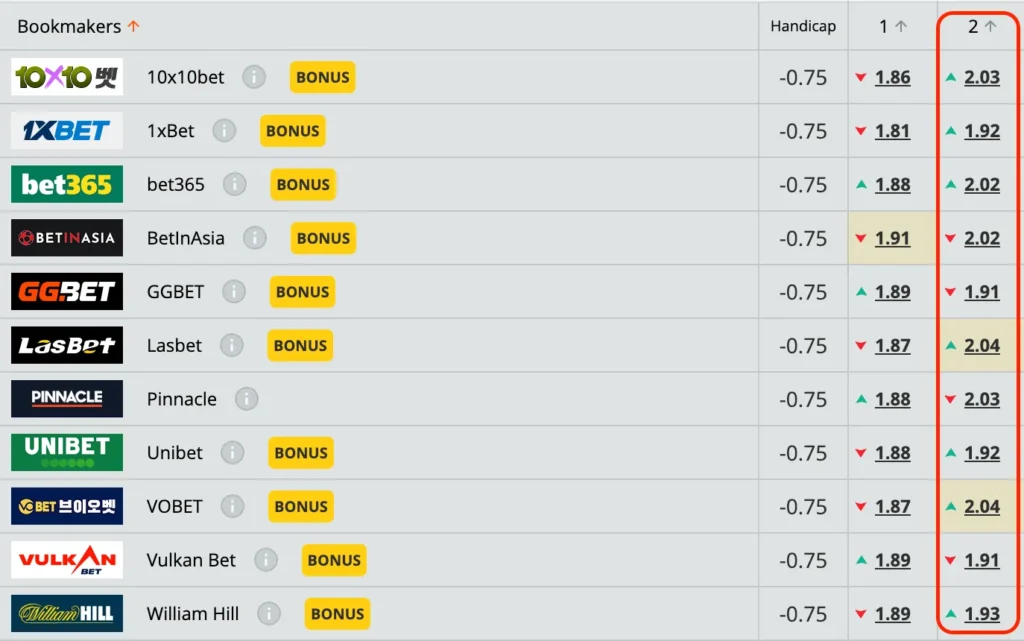Open the Pinnacle logo
The width and height of the screenshot is (1024, 641).
(x=67, y=398)
